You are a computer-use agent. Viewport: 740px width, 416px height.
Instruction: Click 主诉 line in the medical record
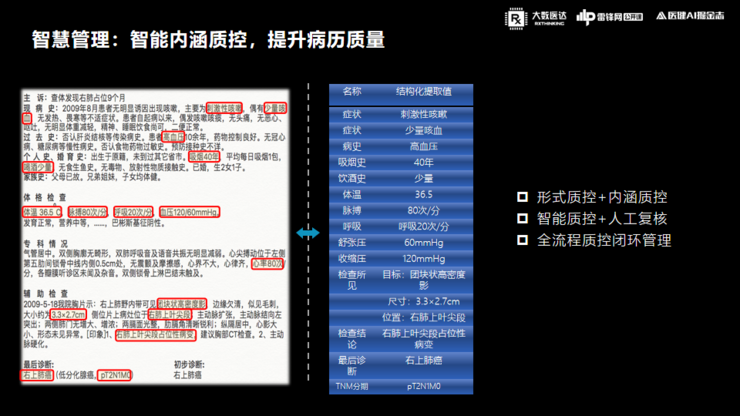75,98
